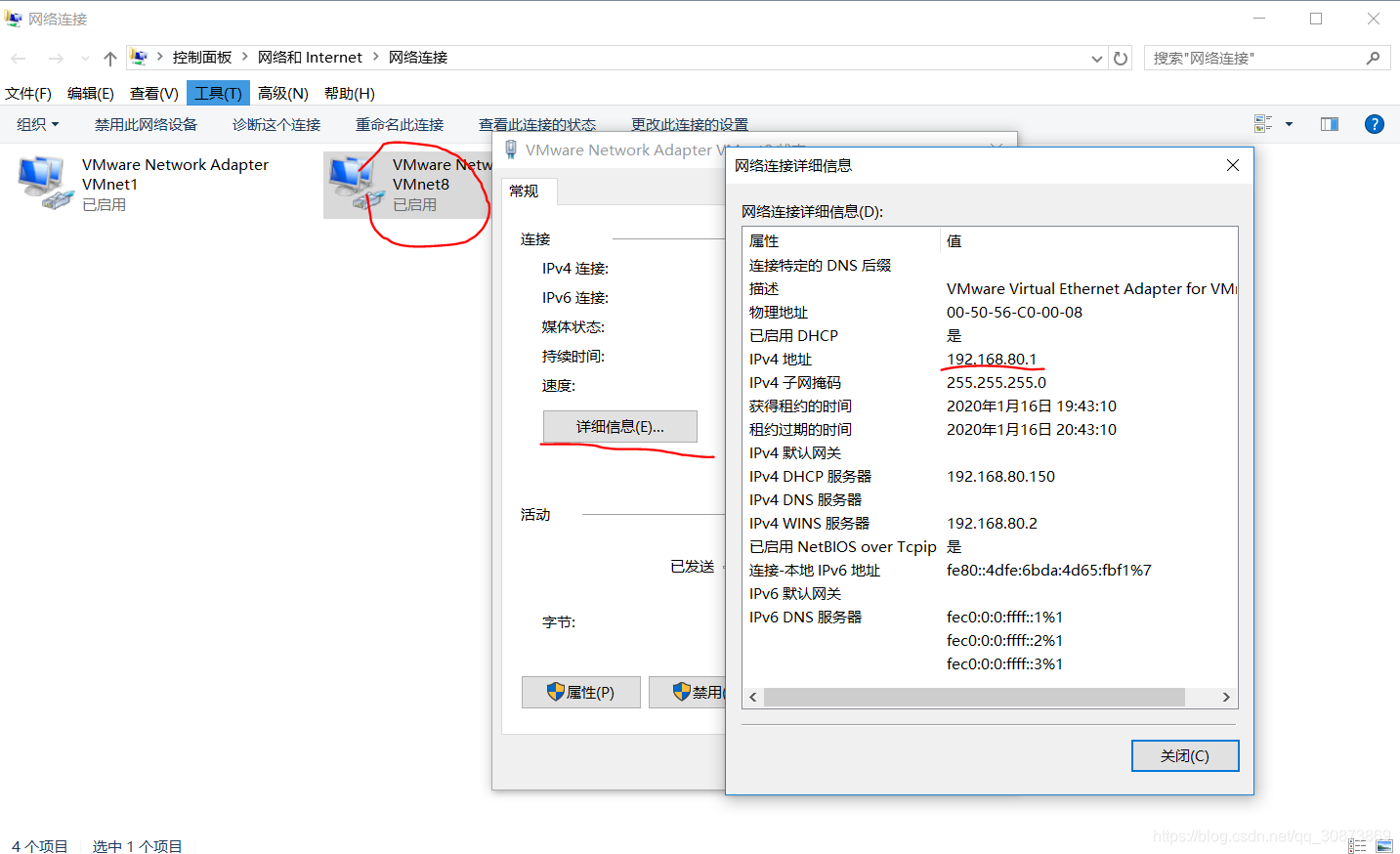Click 控制面板 in the address breadcrumb
This screenshot has height=854, width=1400.
click(202, 58)
